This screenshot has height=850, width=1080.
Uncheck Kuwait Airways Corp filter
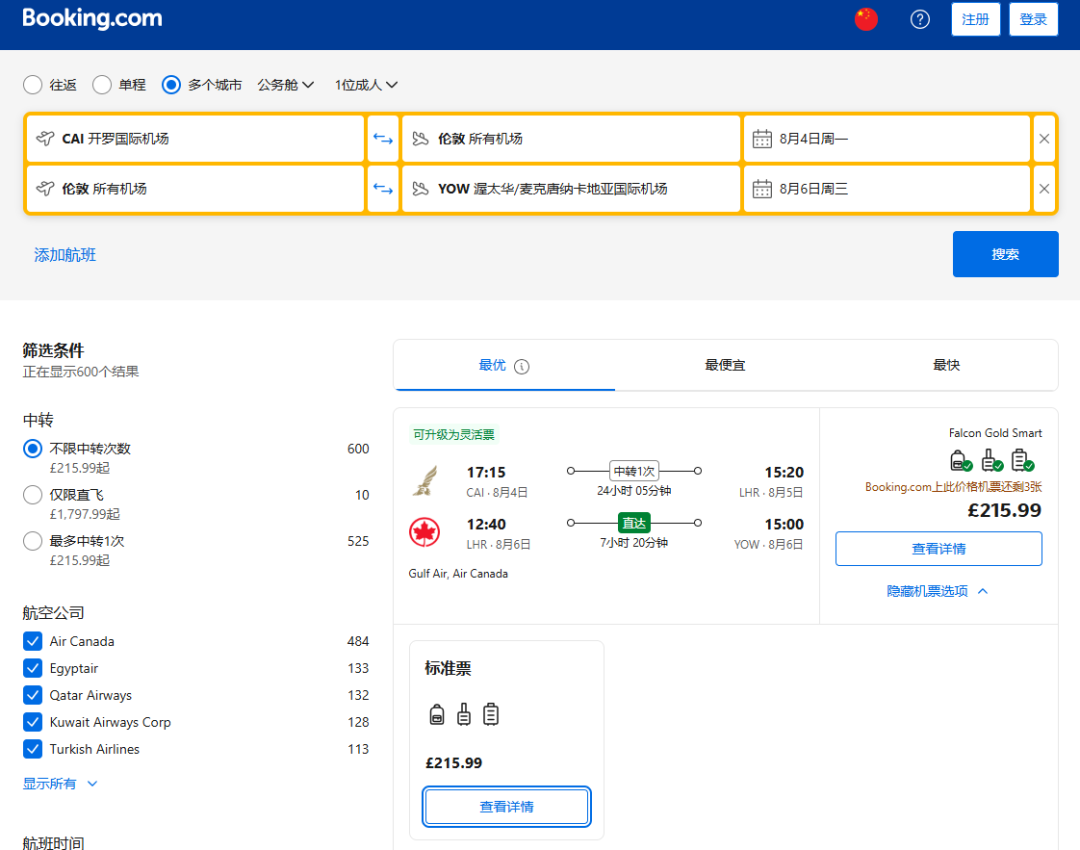32,722
